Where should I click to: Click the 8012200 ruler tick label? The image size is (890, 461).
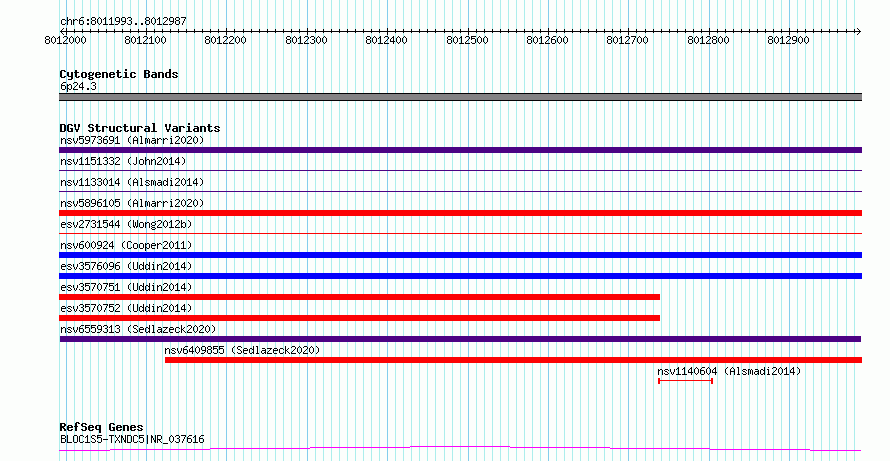click(x=226, y=41)
